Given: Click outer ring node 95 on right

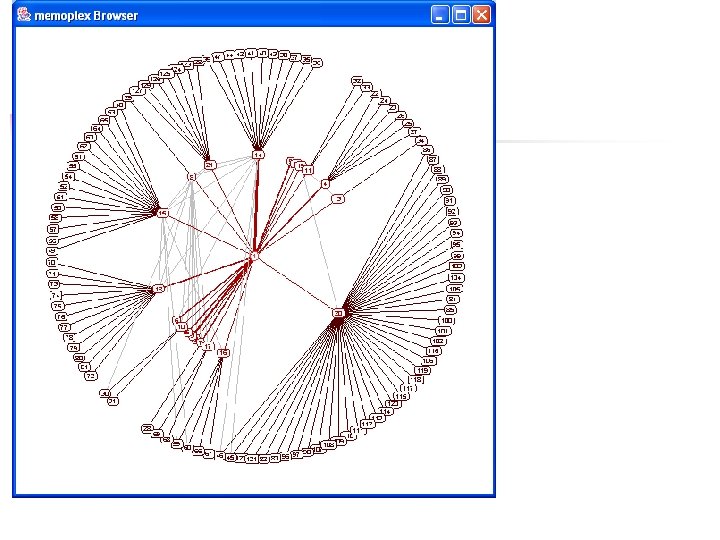Looking at the screenshot, I should pos(456,244).
